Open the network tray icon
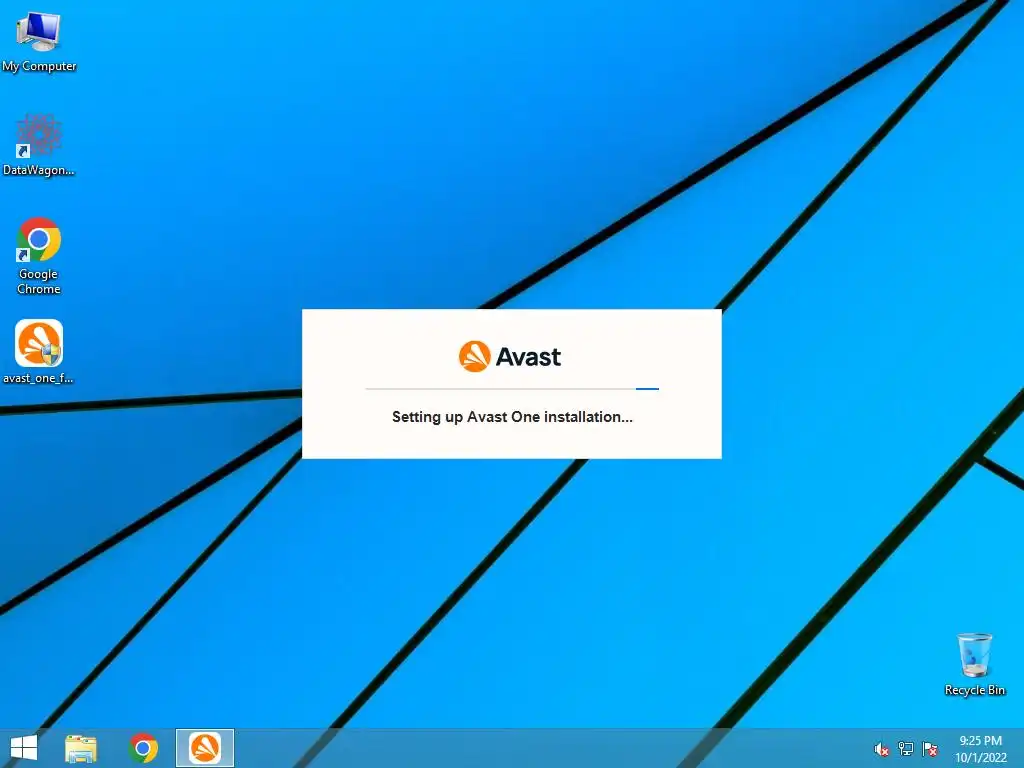1024x768 pixels. point(906,748)
